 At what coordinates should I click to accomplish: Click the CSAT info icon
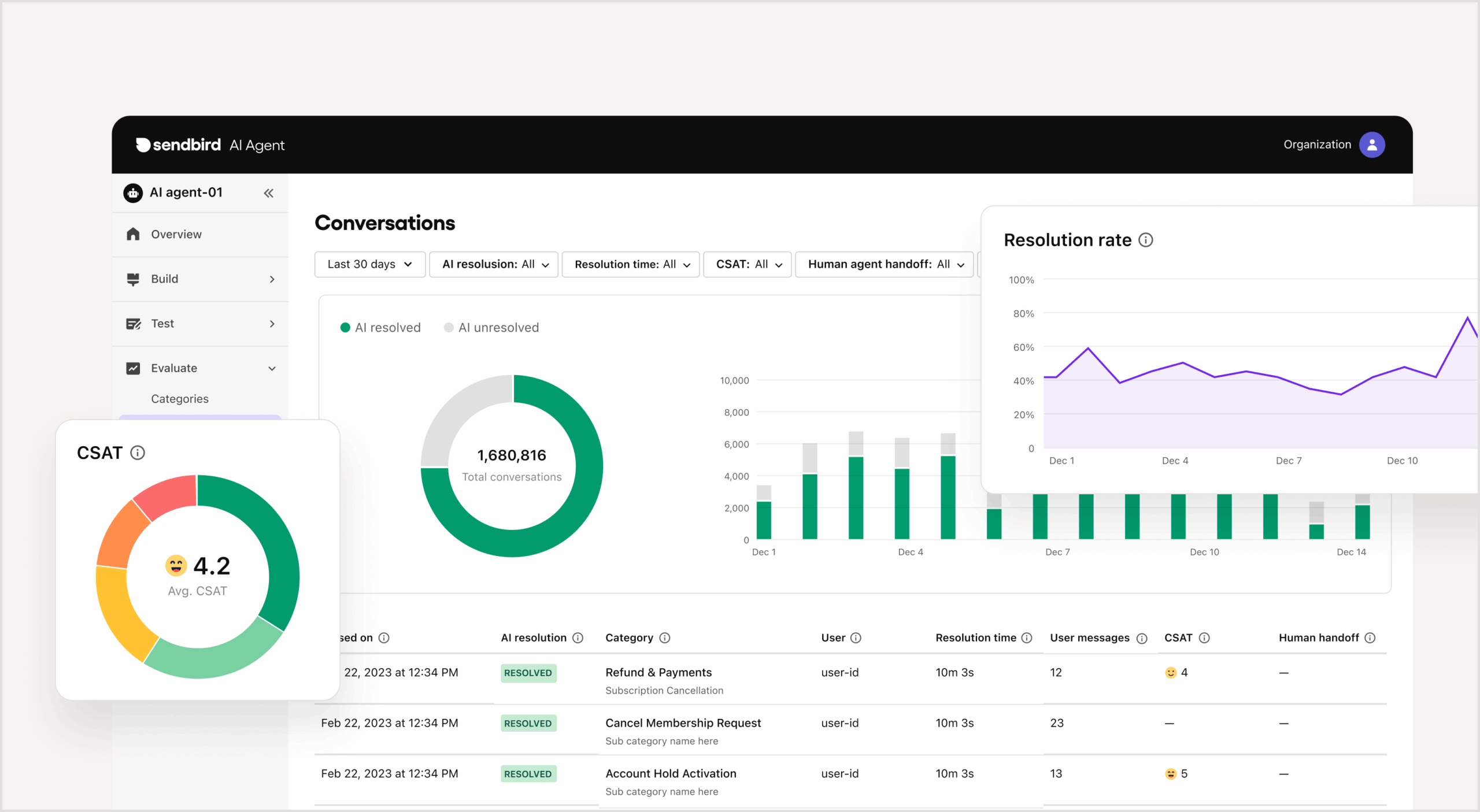(x=137, y=453)
